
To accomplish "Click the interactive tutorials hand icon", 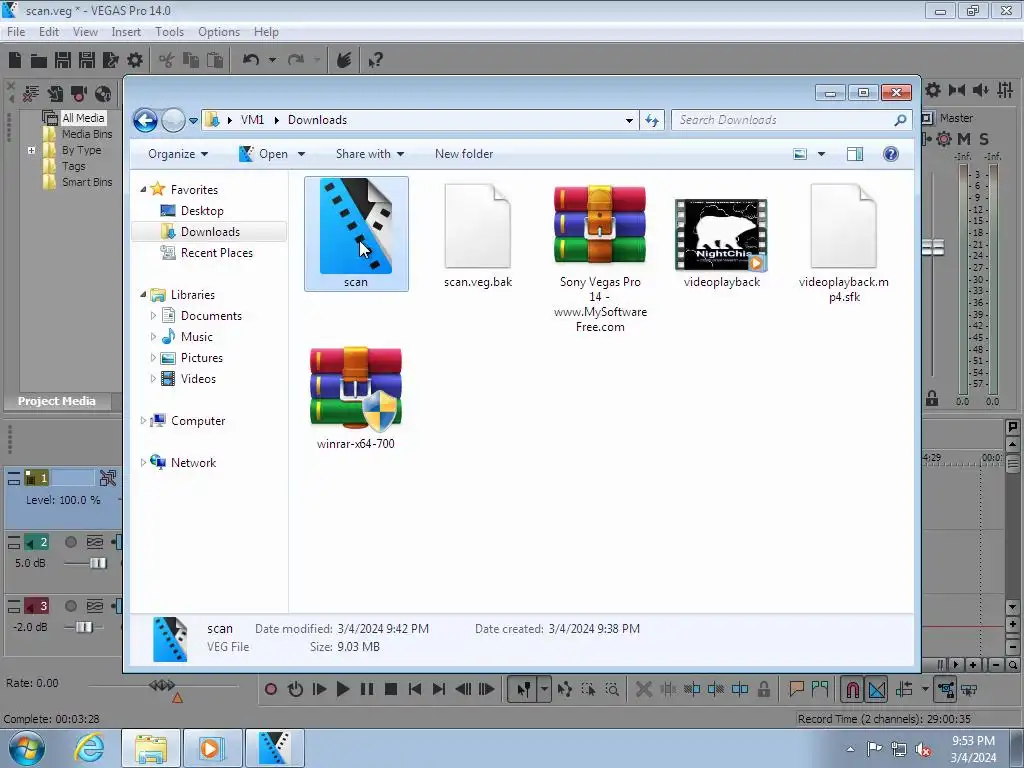I will pyautogui.click(x=344, y=60).
